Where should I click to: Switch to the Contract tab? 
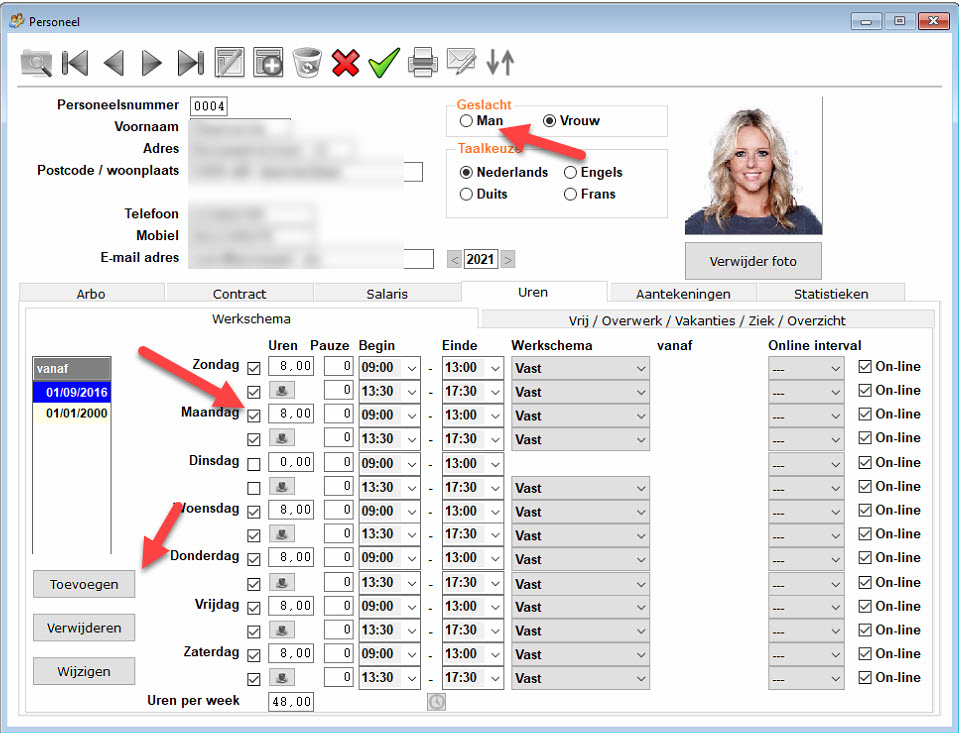point(239,294)
